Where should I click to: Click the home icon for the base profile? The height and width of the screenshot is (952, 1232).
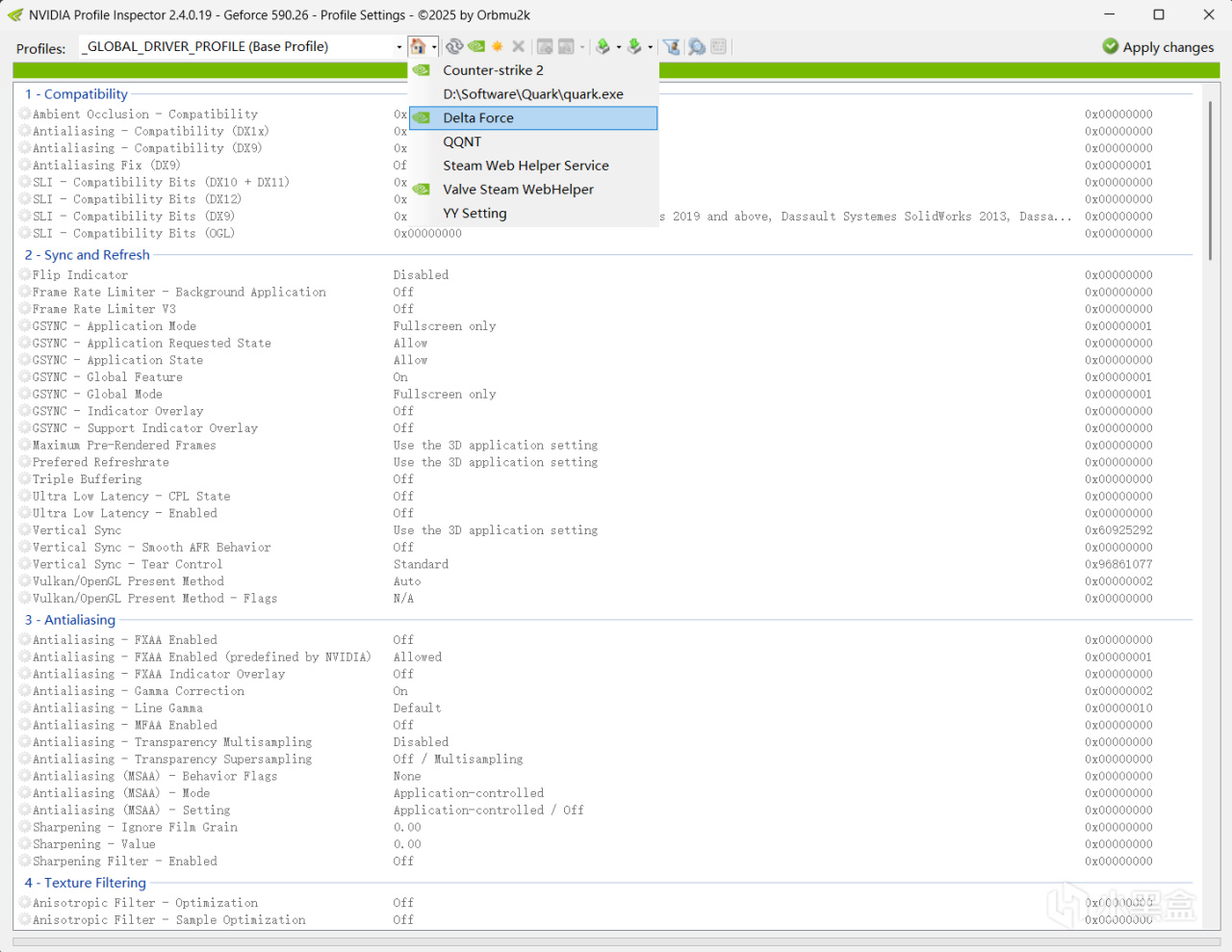pos(418,46)
